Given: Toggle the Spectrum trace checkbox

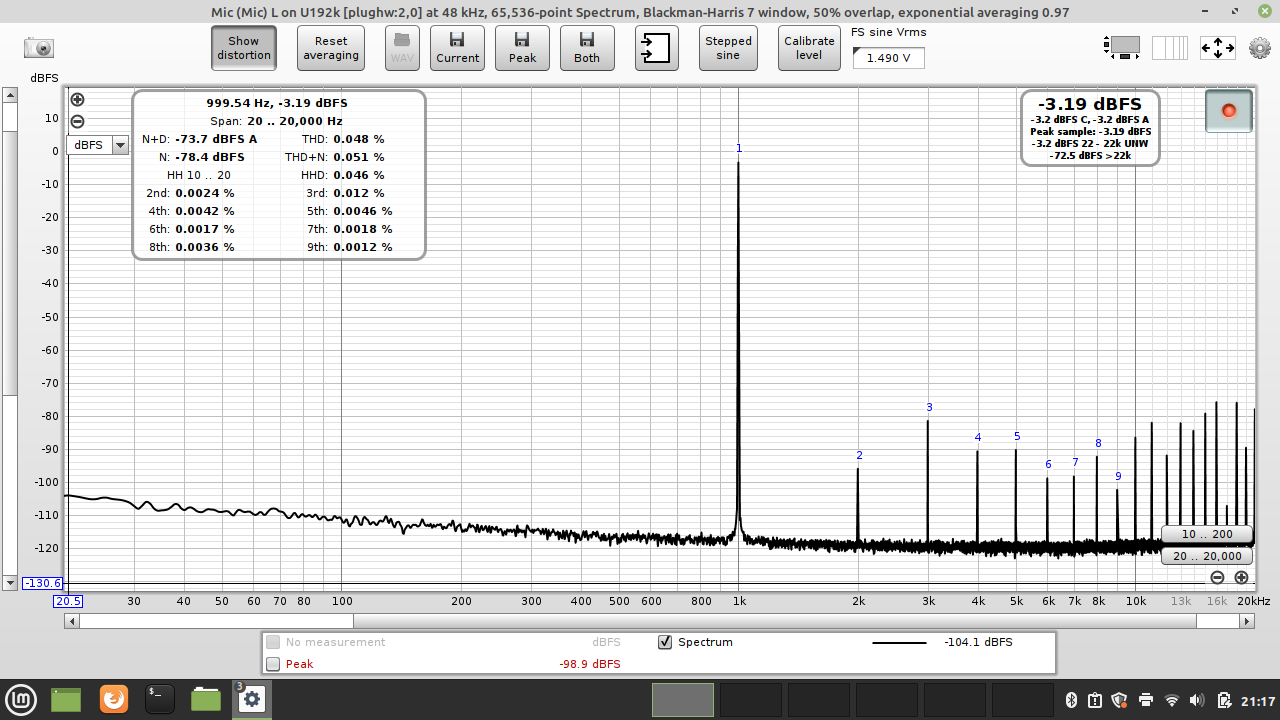Looking at the screenshot, I should click(665, 642).
